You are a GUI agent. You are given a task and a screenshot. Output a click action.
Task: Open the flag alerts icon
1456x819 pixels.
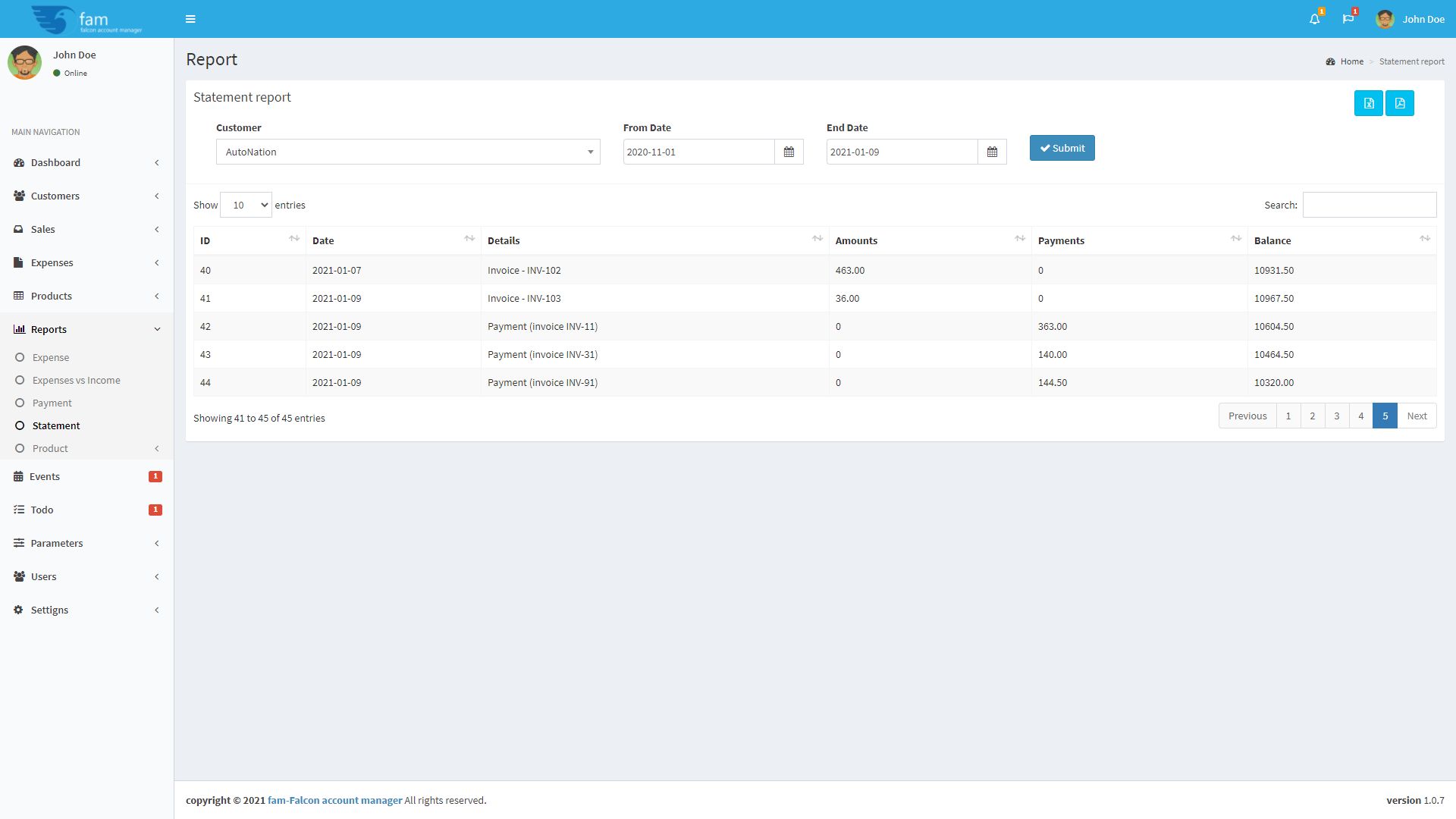[1348, 19]
